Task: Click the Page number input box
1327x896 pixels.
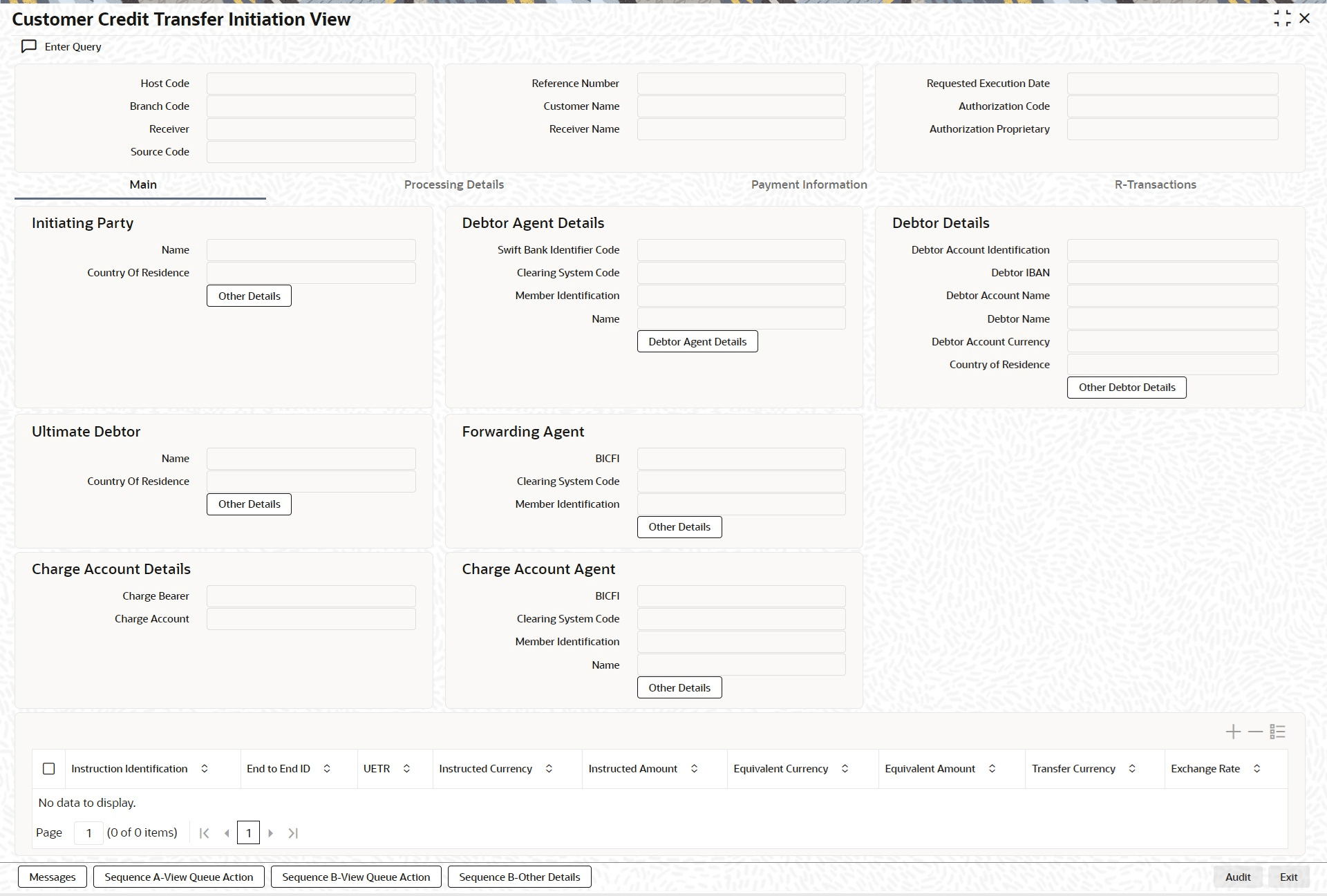Action: coord(88,833)
